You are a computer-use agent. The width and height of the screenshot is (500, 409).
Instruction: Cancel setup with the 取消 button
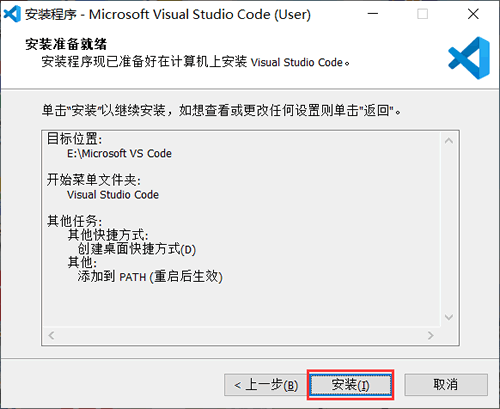point(446,385)
